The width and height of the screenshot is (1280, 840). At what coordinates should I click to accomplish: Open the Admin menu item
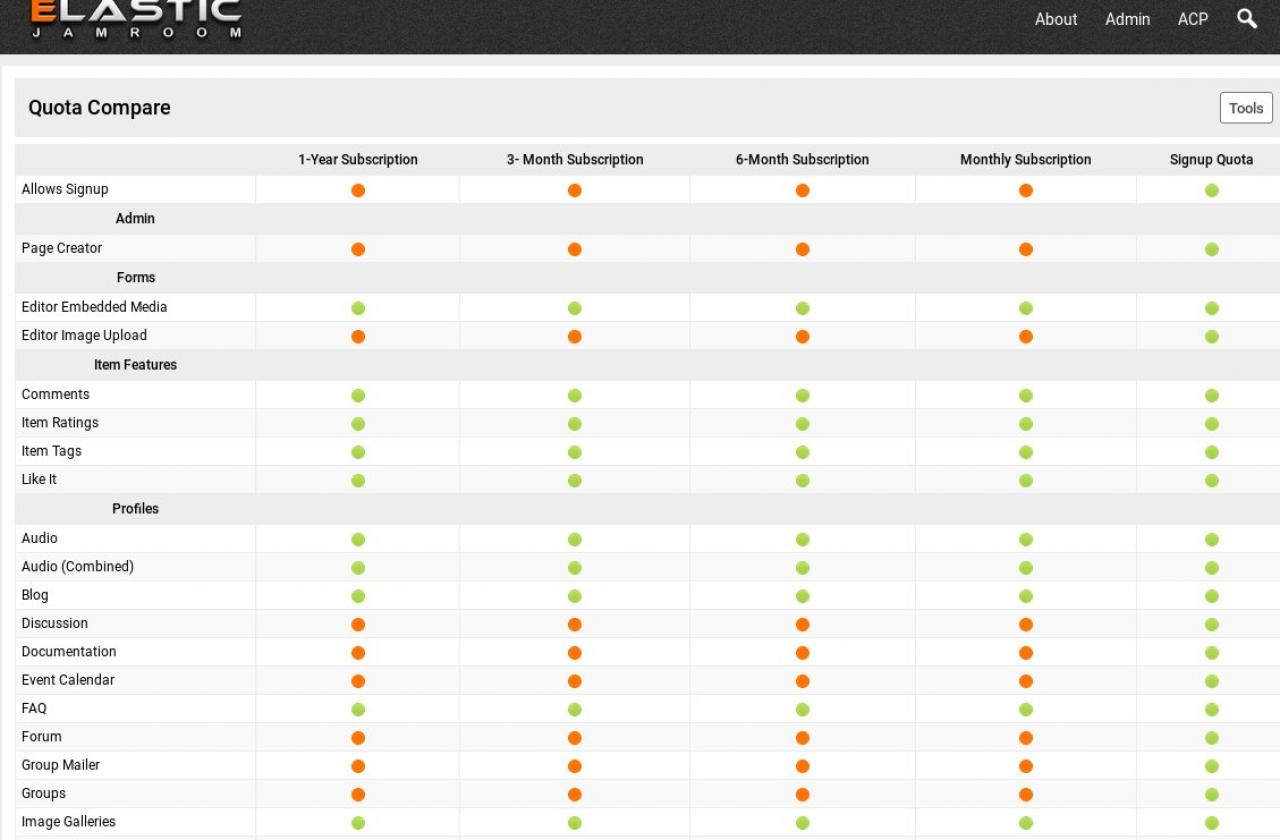[x=1127, y=19]
